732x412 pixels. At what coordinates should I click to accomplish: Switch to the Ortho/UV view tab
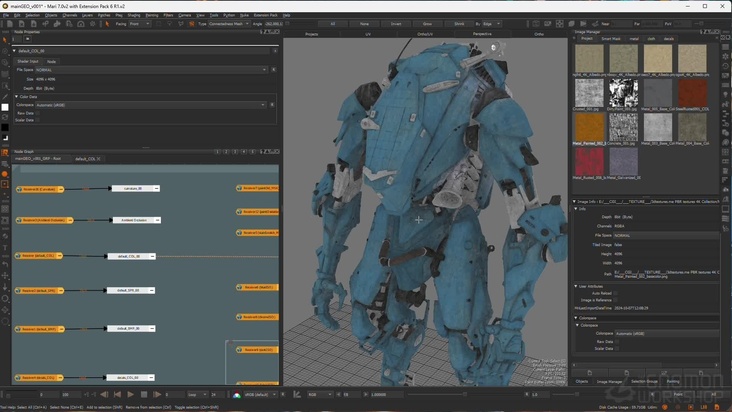coord(425,34)
